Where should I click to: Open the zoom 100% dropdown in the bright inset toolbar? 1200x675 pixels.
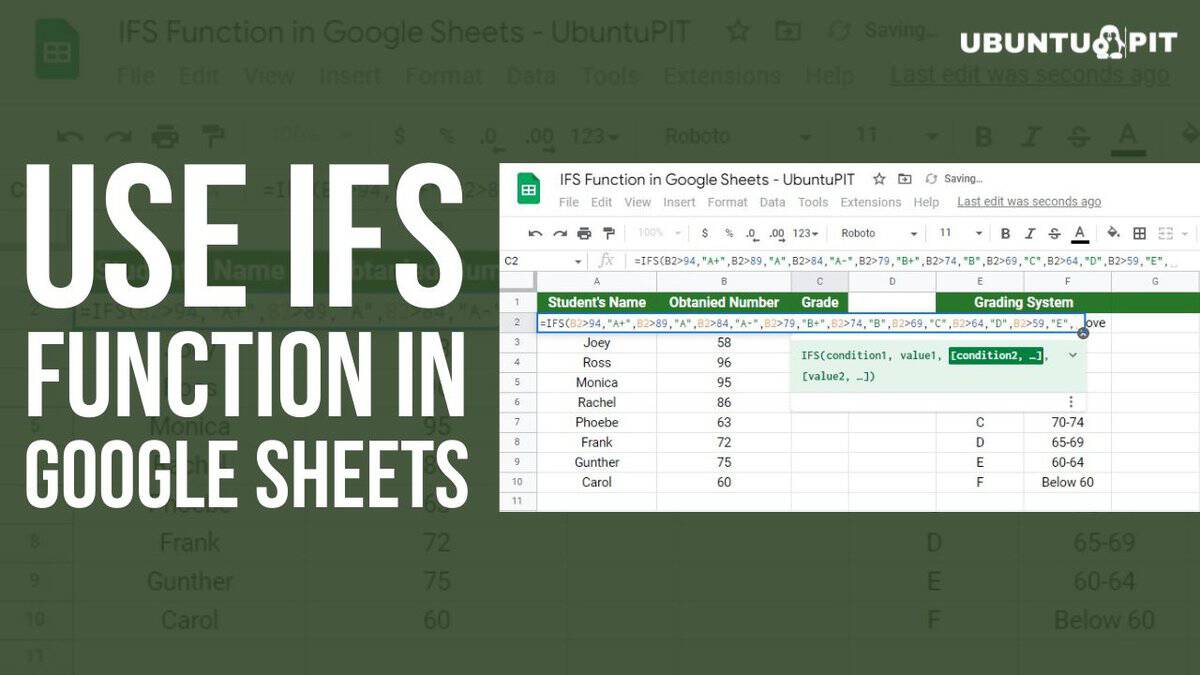[x=659, y=233]
